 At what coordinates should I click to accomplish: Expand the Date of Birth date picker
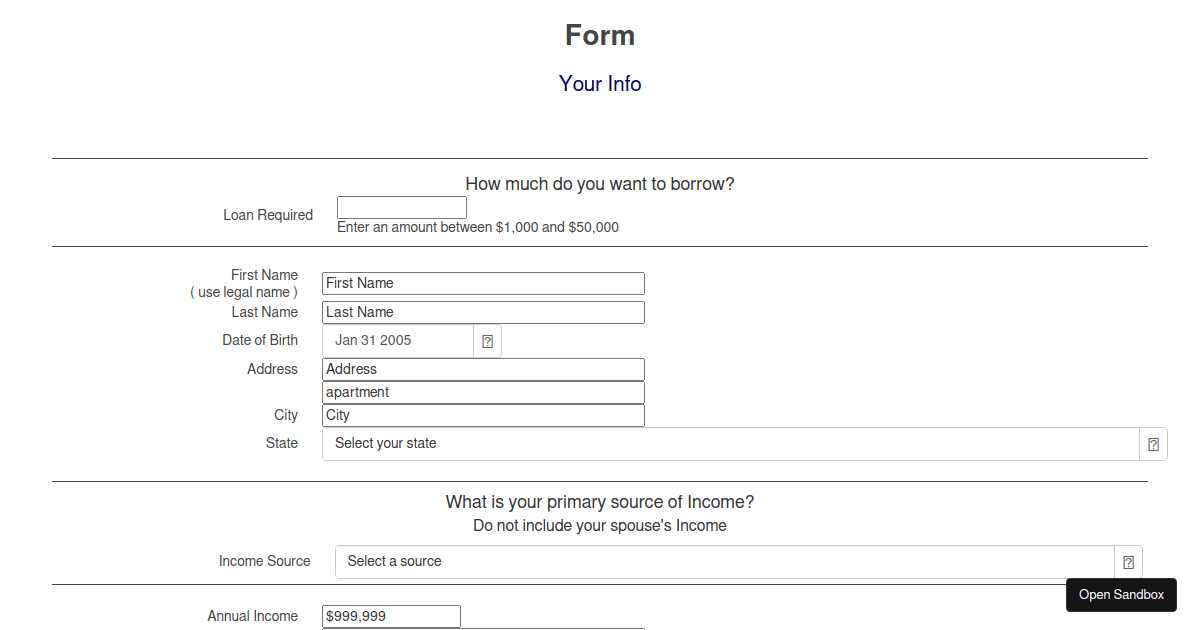[x=487, y=340]
